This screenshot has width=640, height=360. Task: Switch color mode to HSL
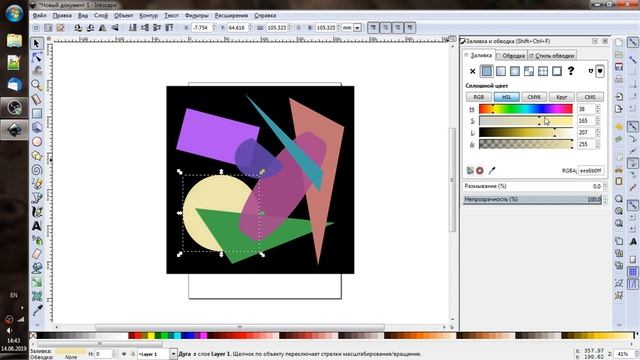point(506,97)
